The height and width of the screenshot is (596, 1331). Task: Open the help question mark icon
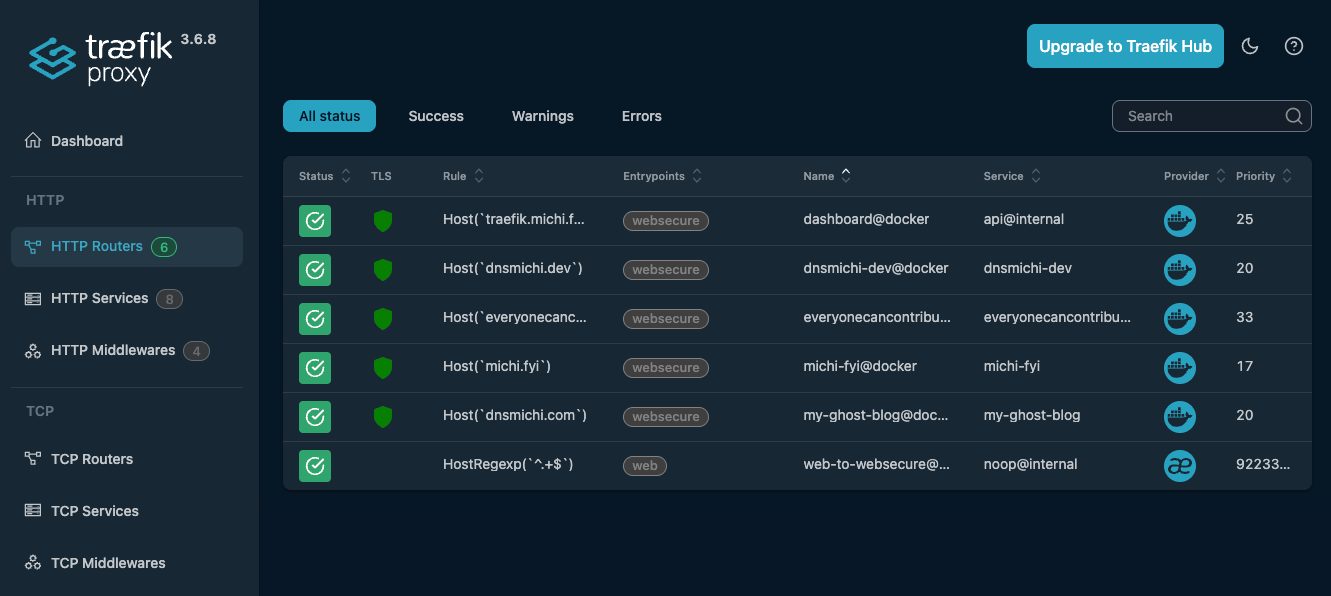coord(1294,45)
